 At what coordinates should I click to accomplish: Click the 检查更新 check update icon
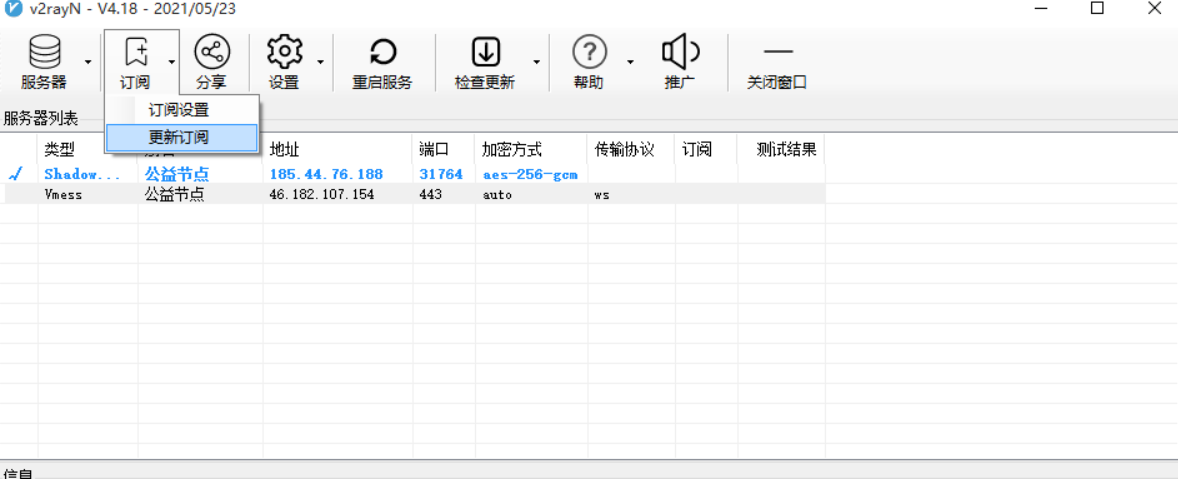[485, 52]
